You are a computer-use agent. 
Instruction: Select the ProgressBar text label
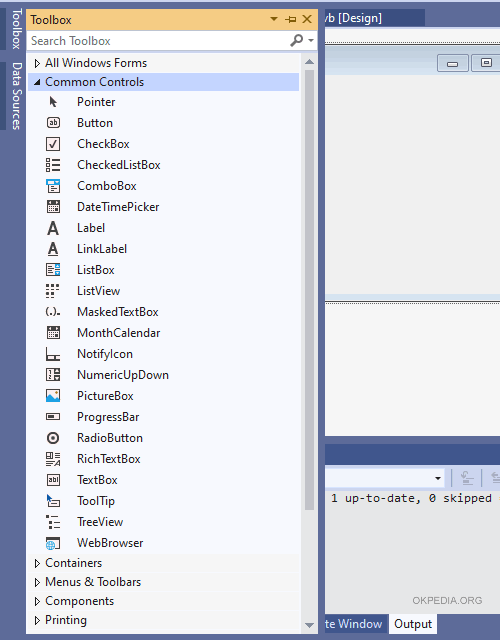coord(108,417)
